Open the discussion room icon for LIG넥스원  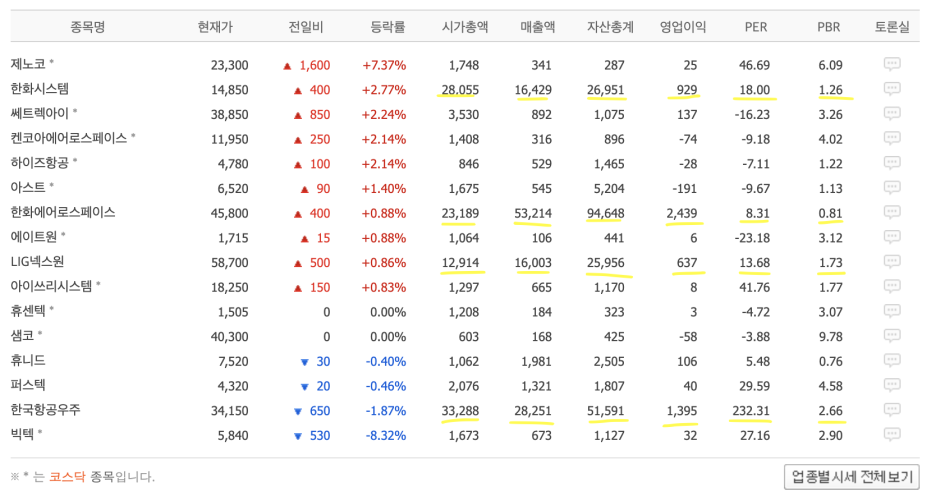point(892,262)
